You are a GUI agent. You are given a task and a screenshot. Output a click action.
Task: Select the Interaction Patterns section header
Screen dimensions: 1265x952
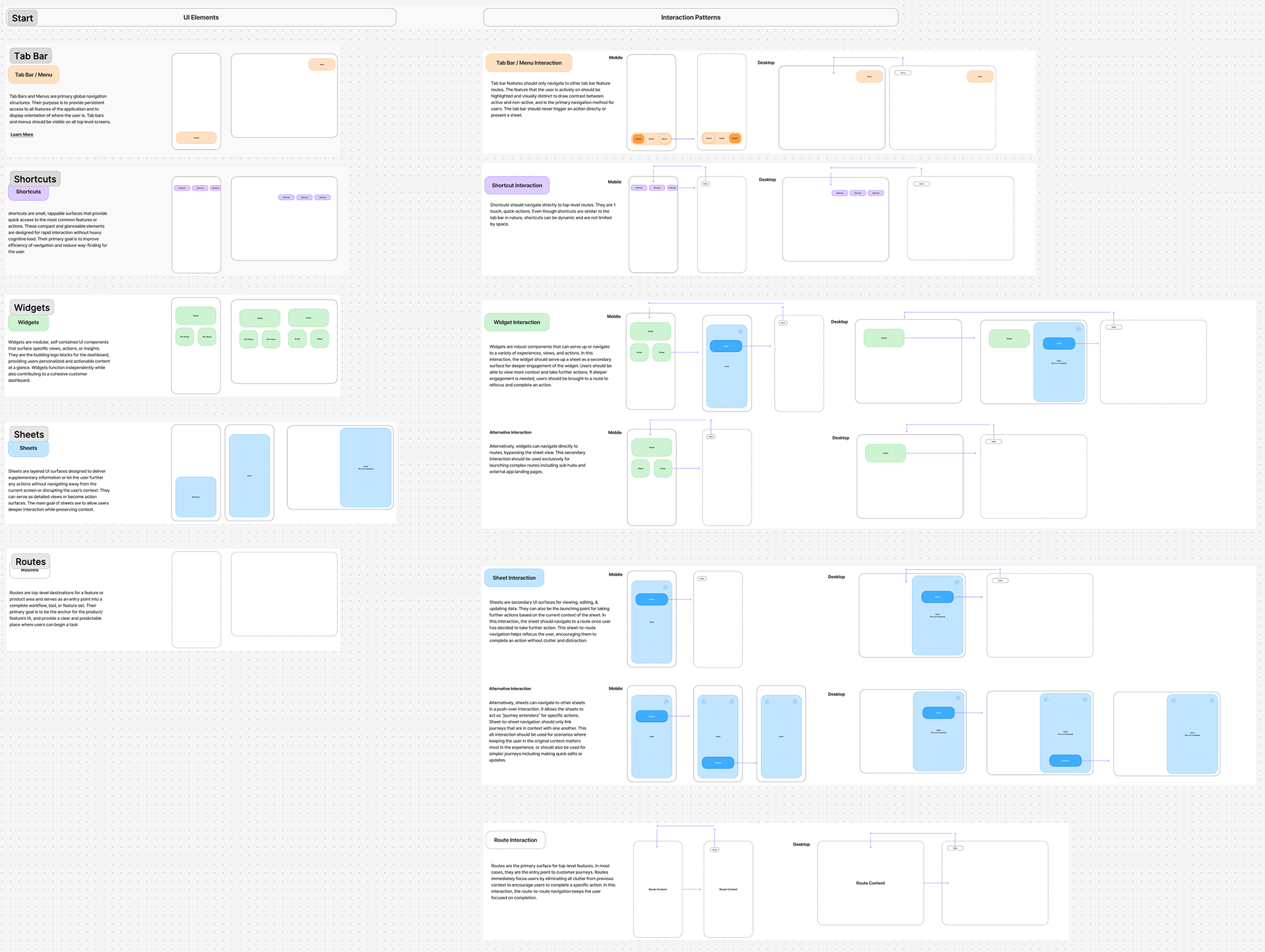690,17
